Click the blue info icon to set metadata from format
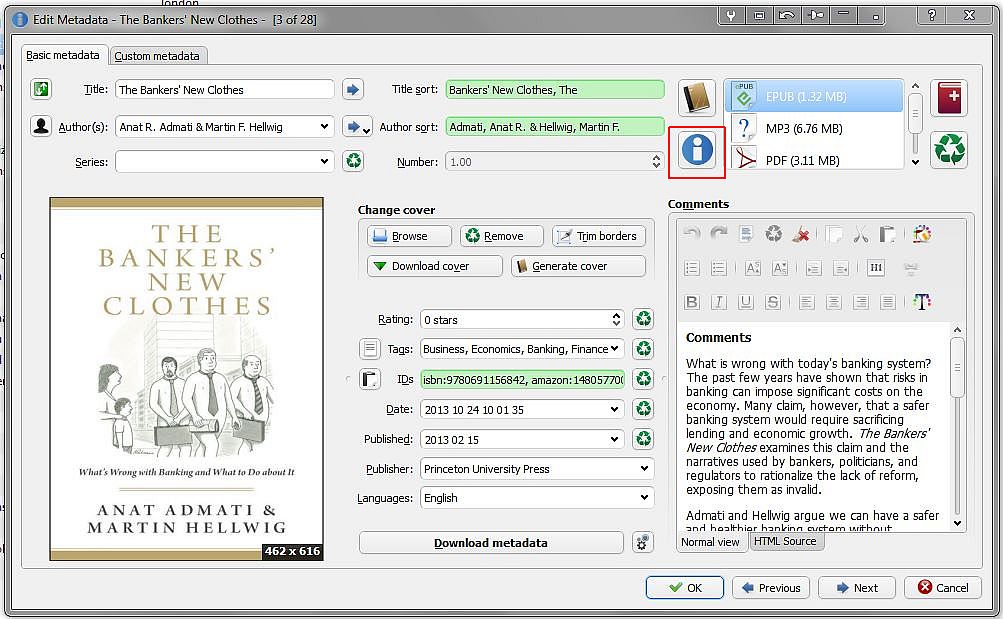 [x=697, y=150]
